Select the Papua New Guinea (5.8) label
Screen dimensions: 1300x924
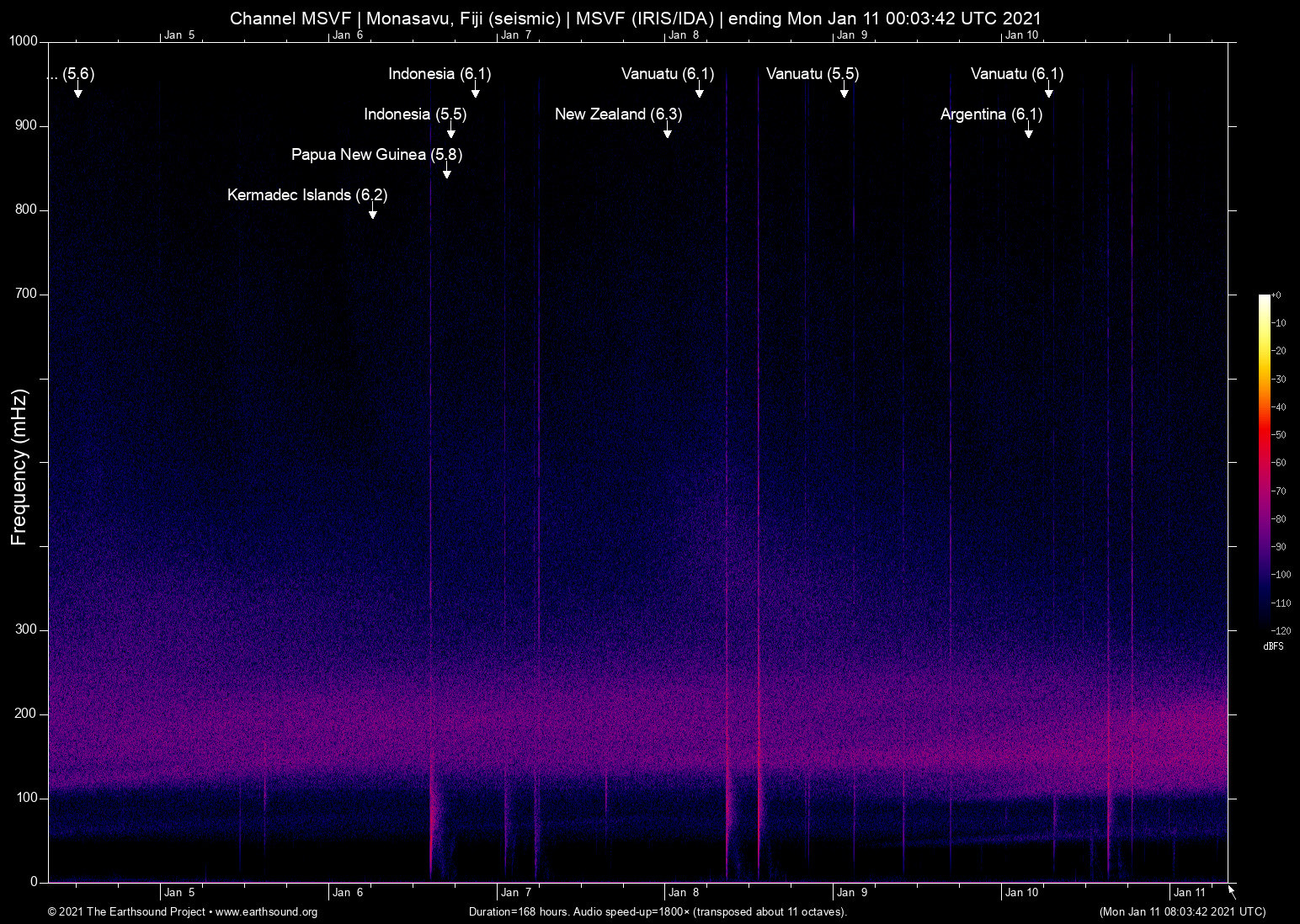click(x=376, y=155)
